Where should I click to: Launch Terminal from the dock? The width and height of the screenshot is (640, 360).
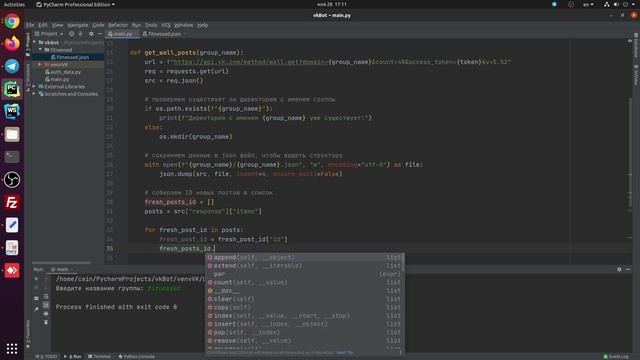(12, 157)
